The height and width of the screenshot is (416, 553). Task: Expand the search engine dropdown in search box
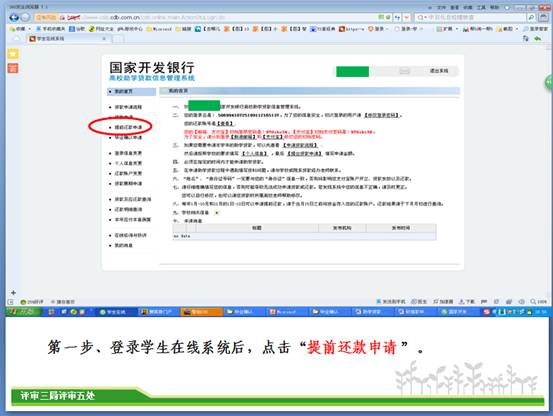click(x=421, y=17)
